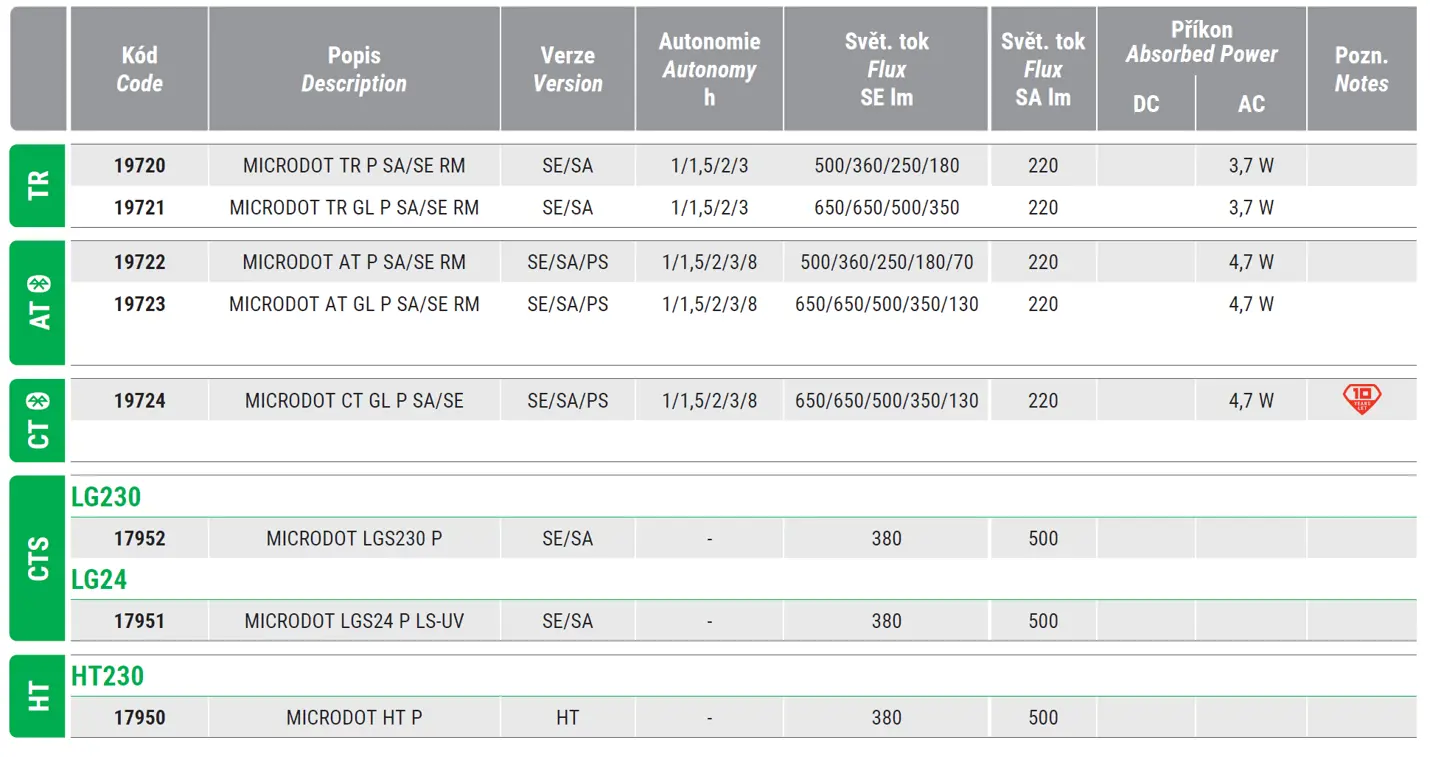This screenshot has height=757, width=1430.
Task: Select the green TR side tab
Action: [38, 185]
